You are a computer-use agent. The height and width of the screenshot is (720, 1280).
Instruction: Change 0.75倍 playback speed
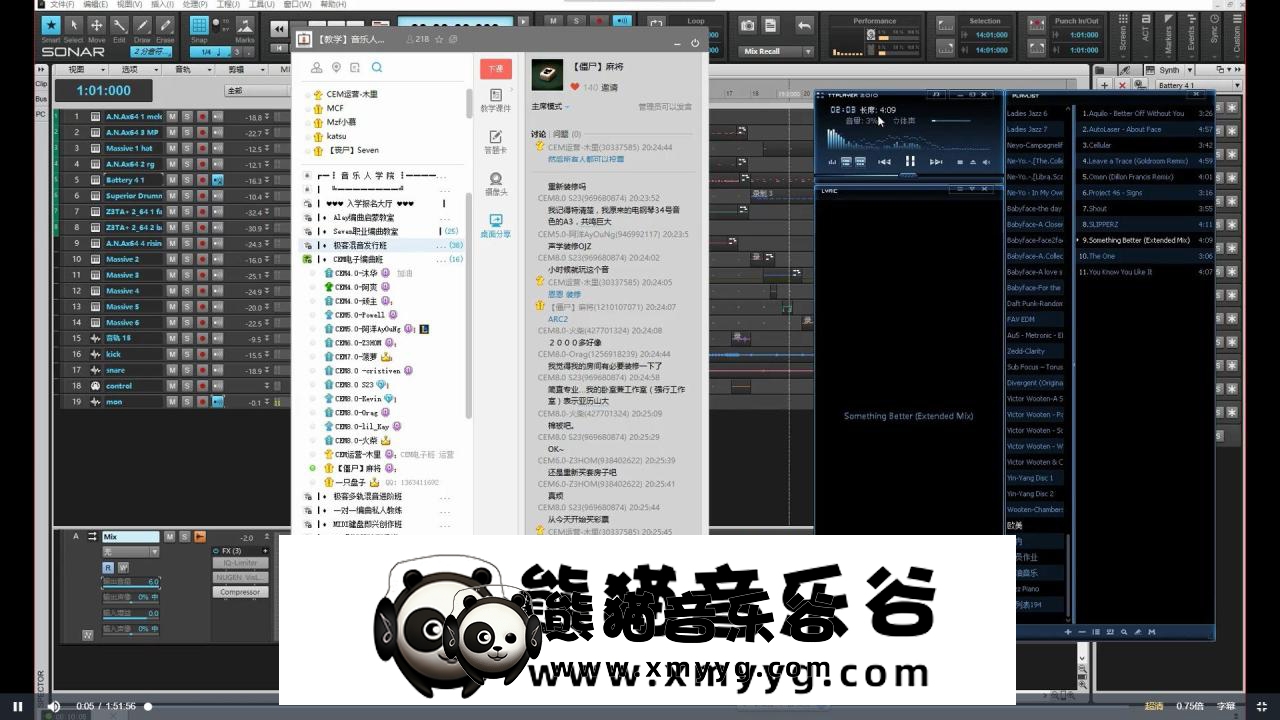pyautogui.click(x=1190, y=706)
